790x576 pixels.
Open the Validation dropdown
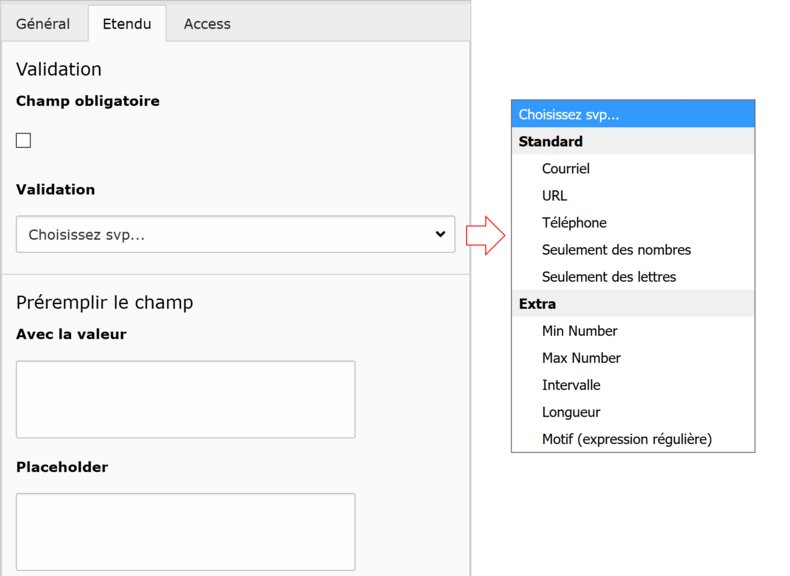point(235,234)
